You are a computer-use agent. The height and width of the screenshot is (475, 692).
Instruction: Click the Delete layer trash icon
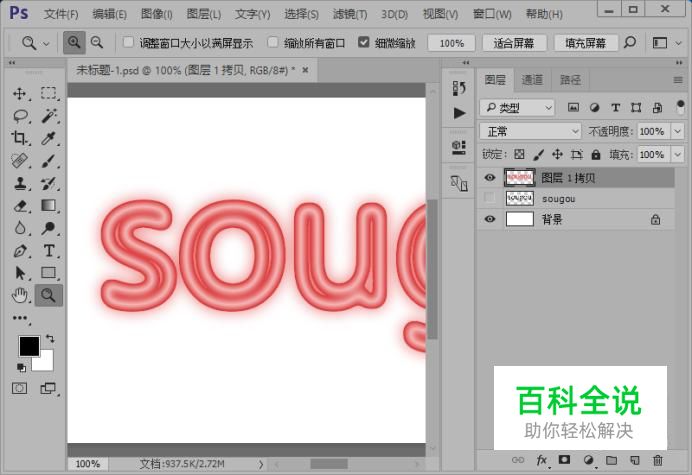coord(658,460)
